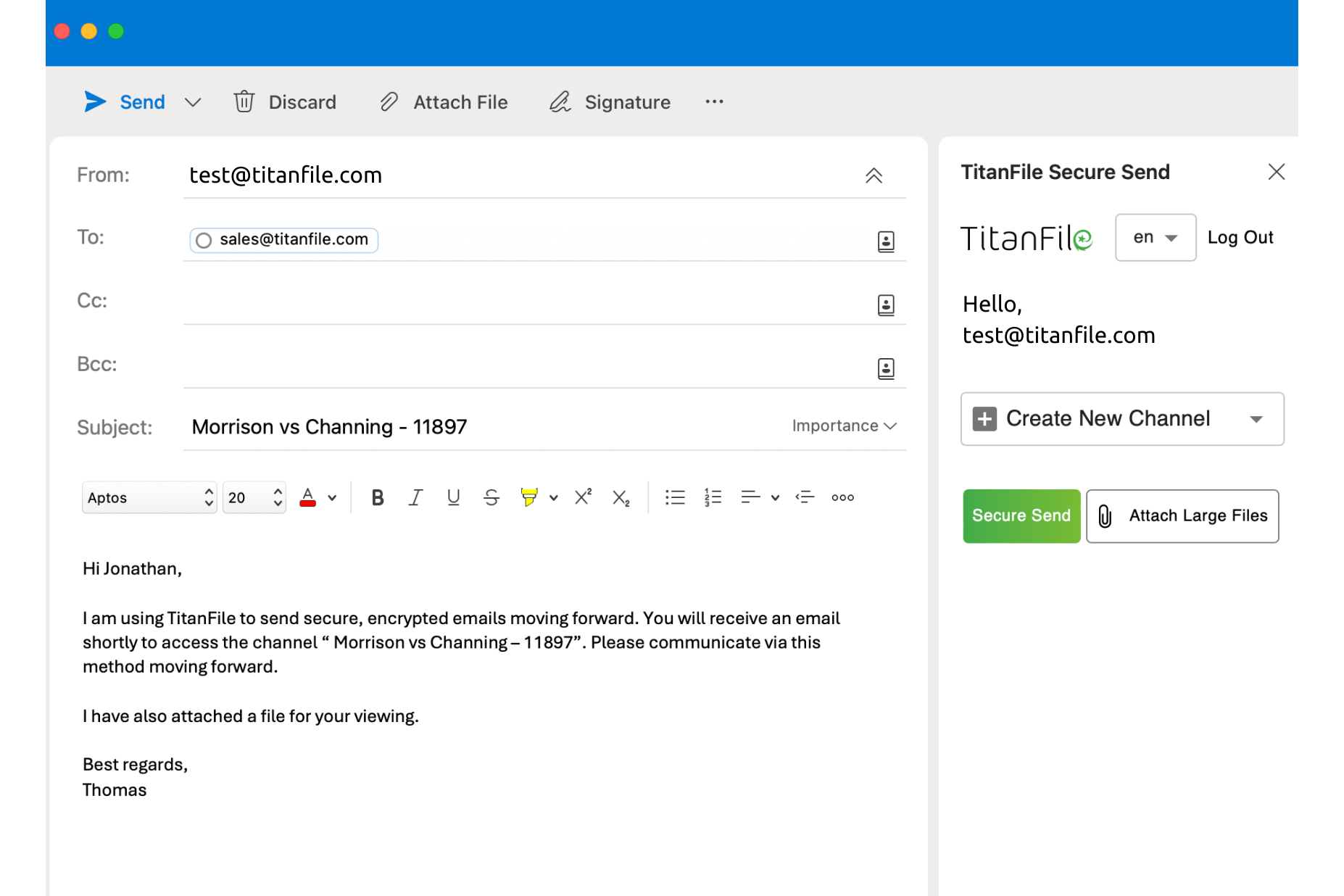The height and width of the screenshot is (896, 1344).
Task: Open address book for the Bcc field
Action: (886, 368)
